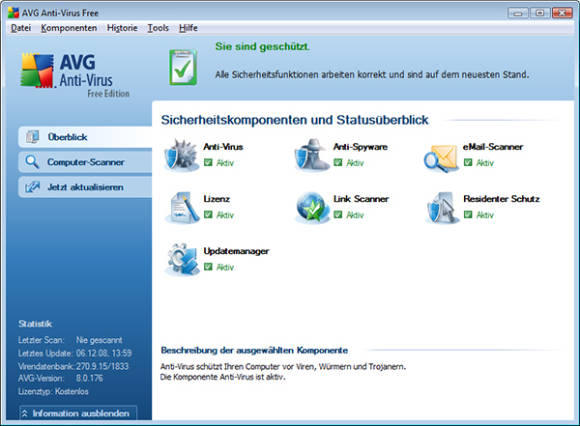
Task: Open the Computer-Scanner section
Action: [85, 162]
